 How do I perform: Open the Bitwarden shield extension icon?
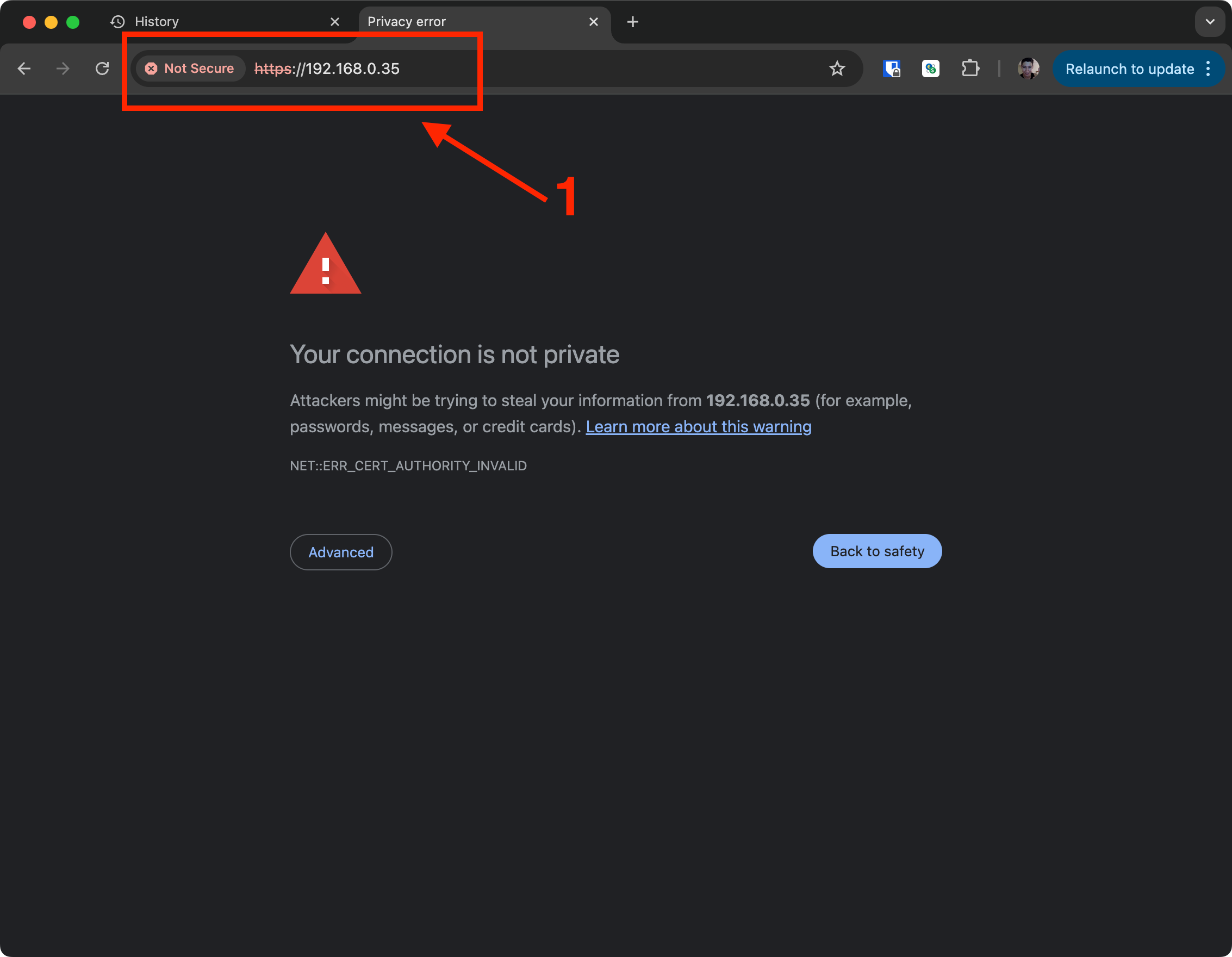(x=891, y=69)
